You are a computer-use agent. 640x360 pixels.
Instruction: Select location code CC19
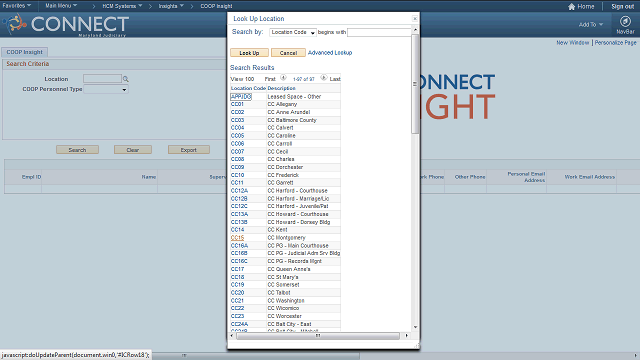click(x=237, y=285)
